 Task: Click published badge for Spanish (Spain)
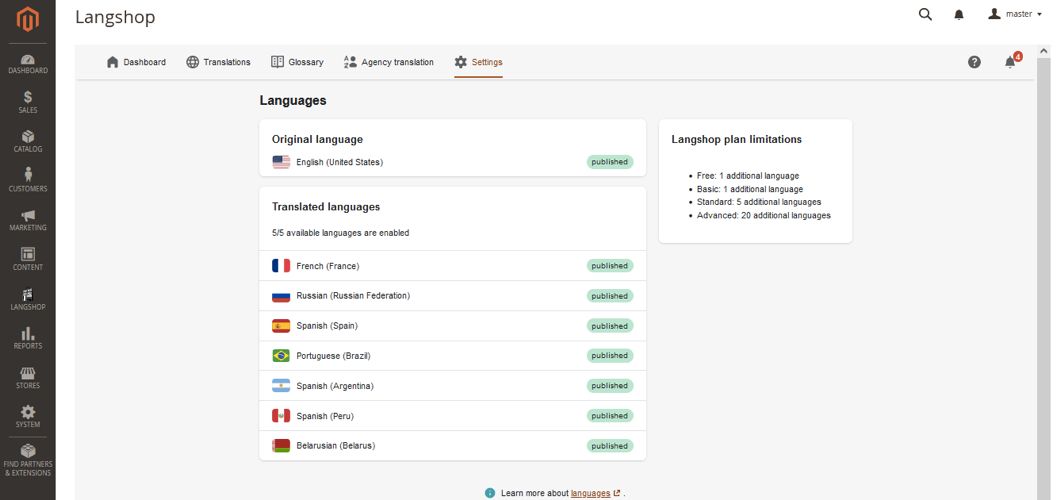[x=609, y=325]
